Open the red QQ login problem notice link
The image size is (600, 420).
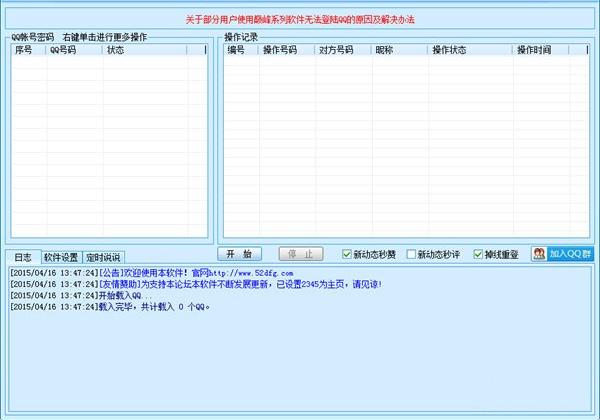[x=300, y=20]
